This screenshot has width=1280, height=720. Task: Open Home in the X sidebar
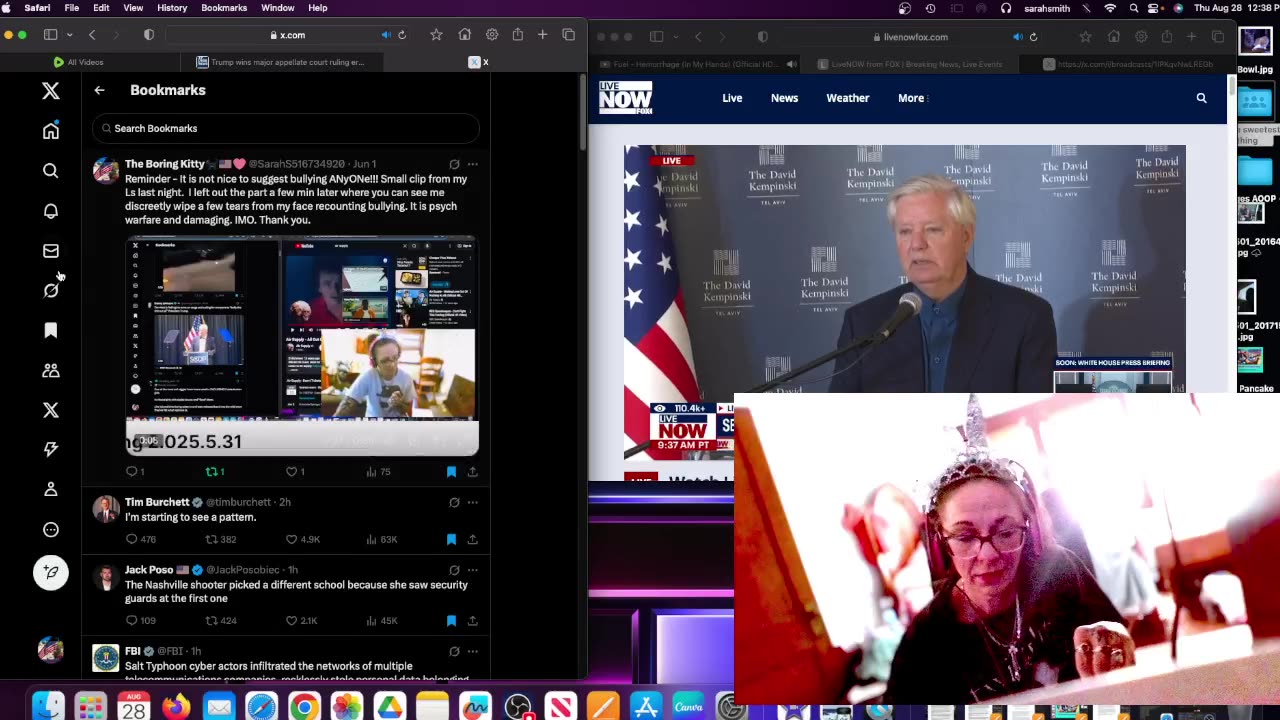(x=51, y=131)
